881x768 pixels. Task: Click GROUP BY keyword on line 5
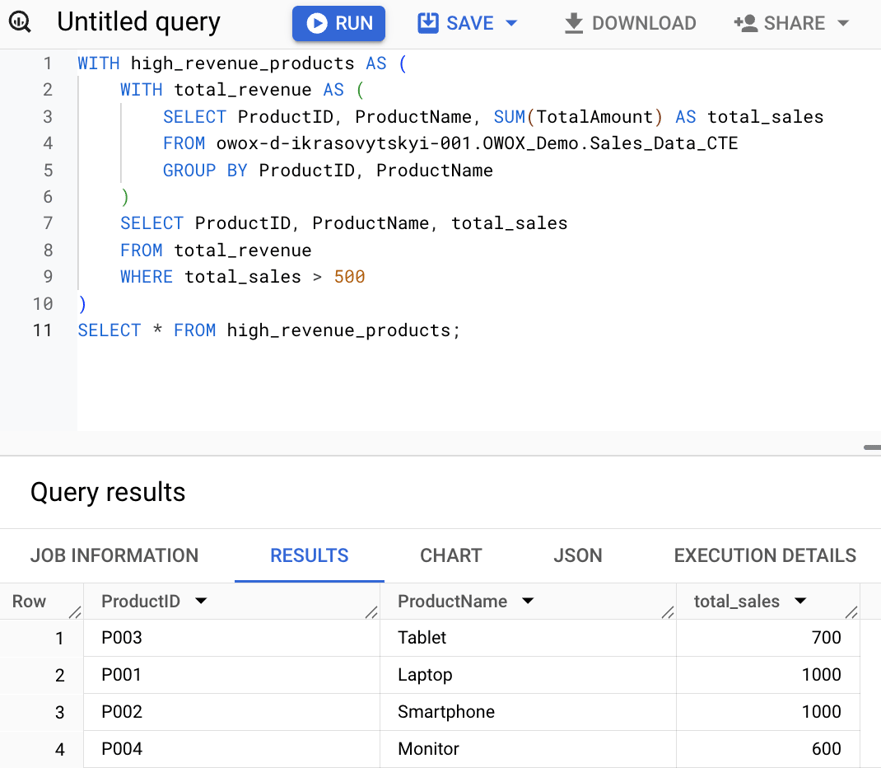(205, 170)
